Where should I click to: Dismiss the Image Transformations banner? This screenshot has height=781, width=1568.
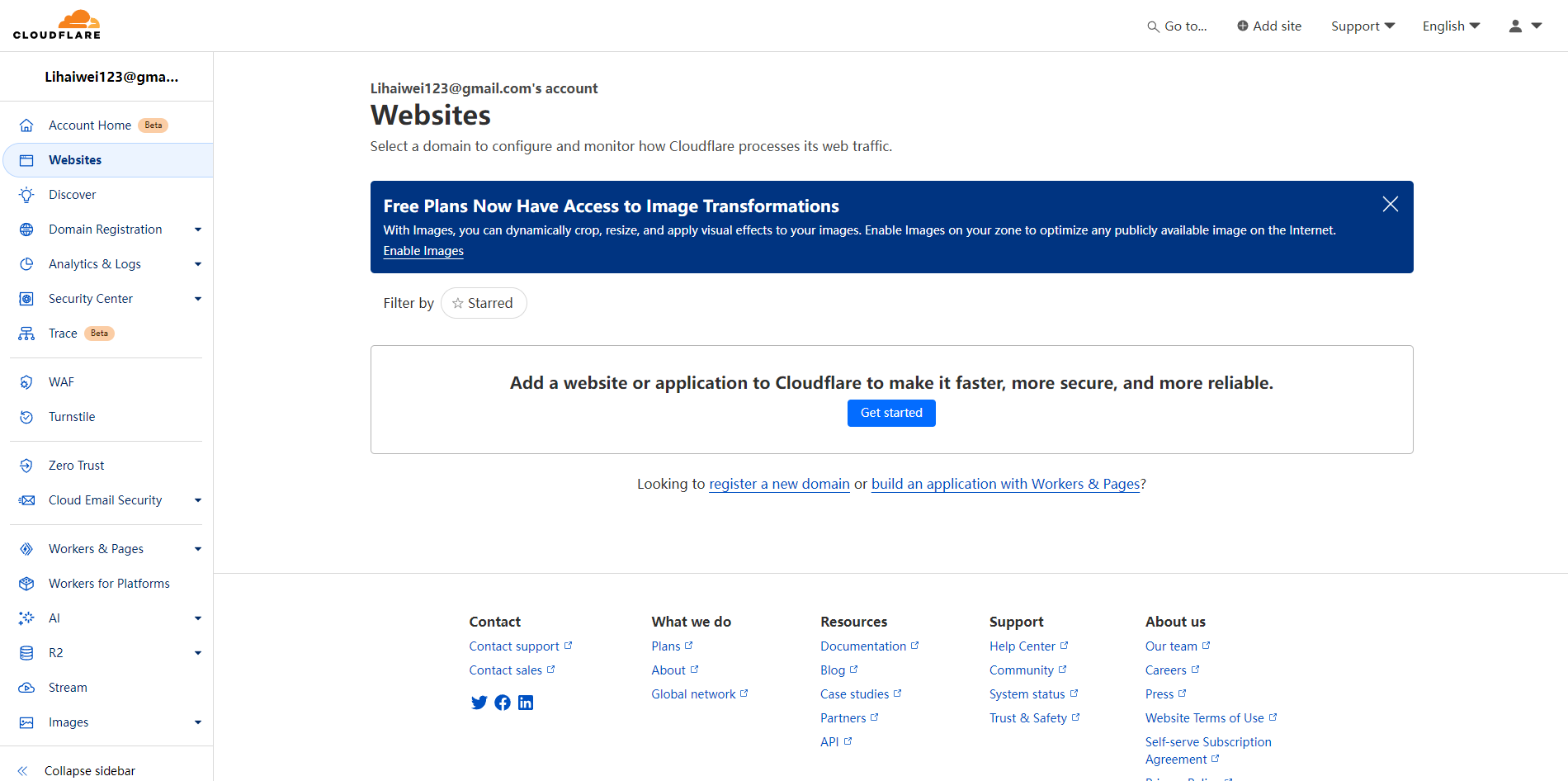tap(1390, 204)
